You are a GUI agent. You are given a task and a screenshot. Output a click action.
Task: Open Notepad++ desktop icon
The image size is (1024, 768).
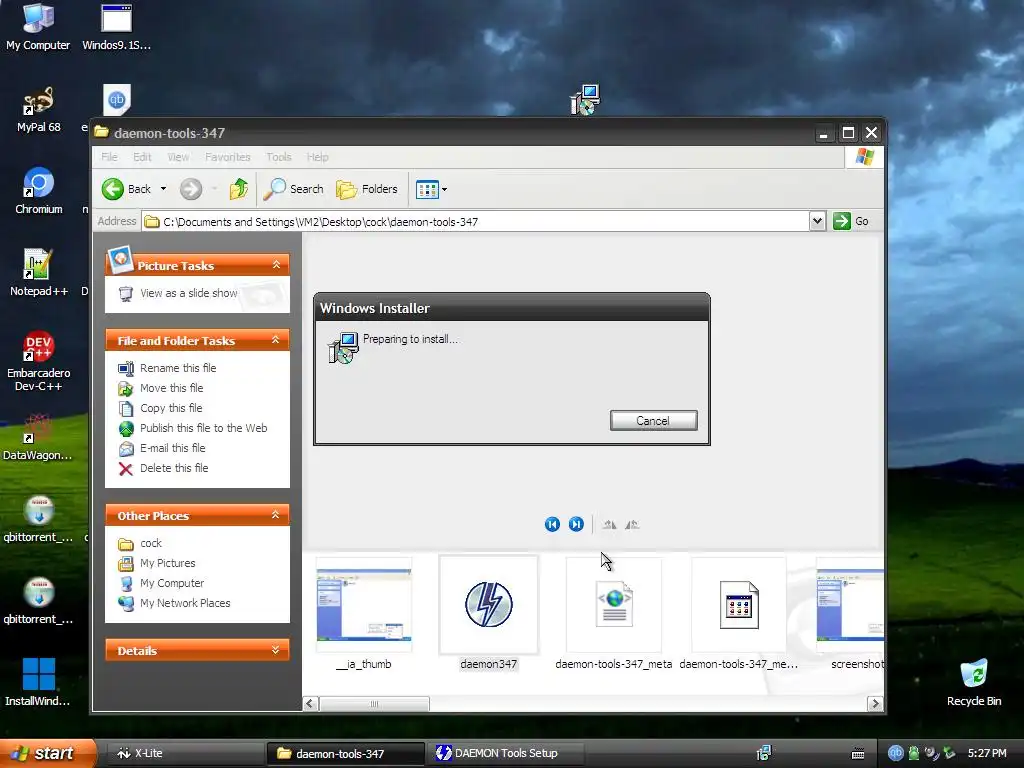[x=38, y=273]
